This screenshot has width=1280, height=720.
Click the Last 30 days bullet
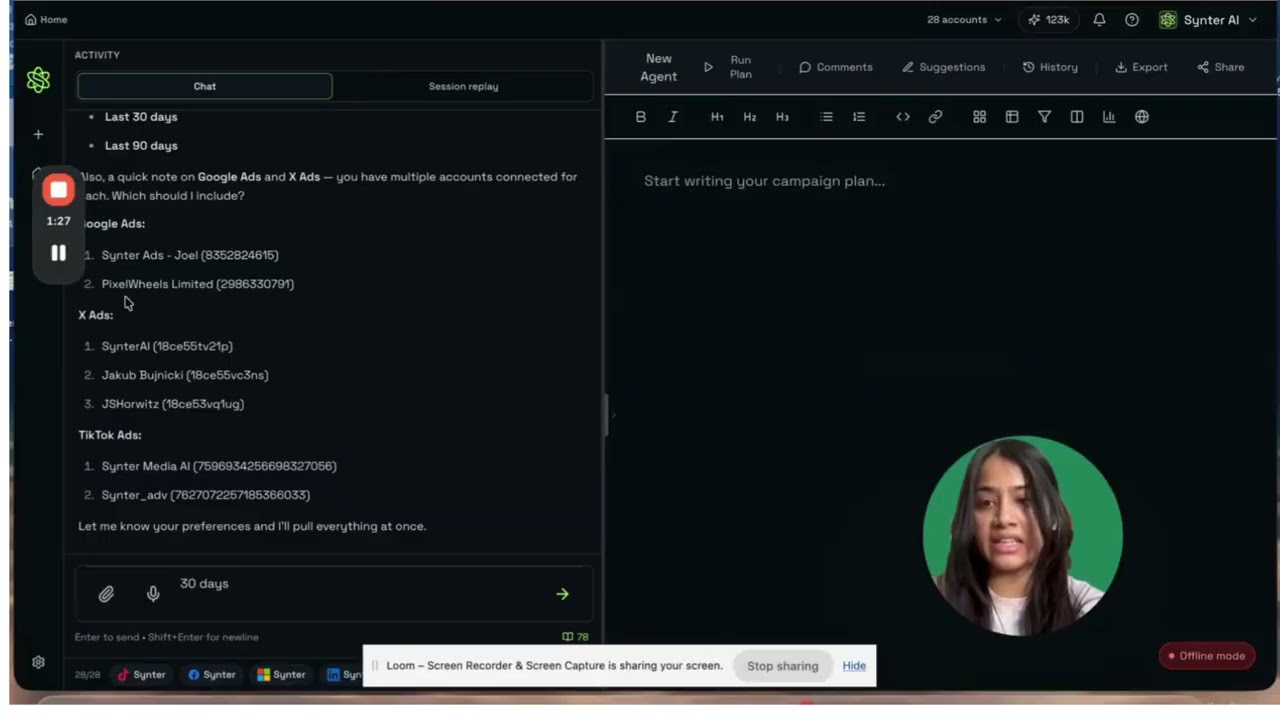pyautogui.click(x=141, y=117)
